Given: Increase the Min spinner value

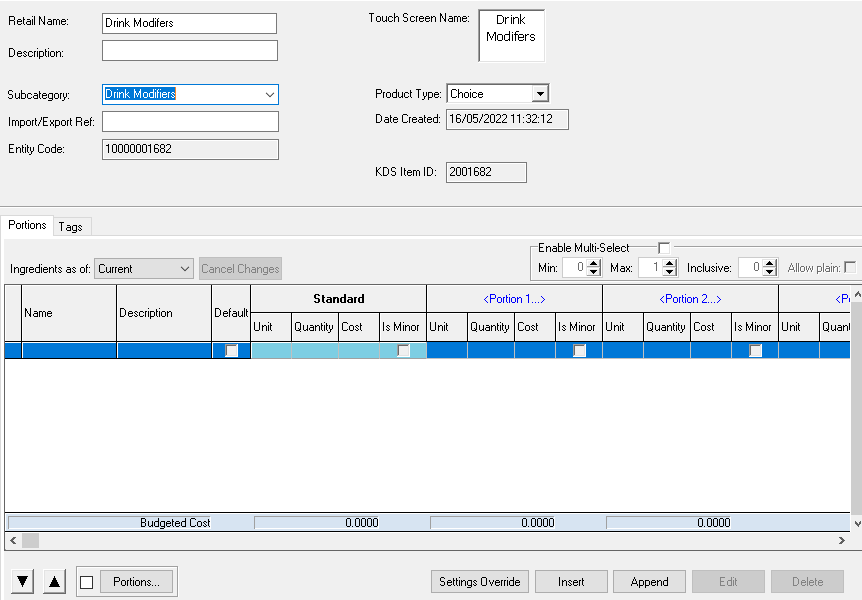Looking at the screenshot, I should click(594, 263).
